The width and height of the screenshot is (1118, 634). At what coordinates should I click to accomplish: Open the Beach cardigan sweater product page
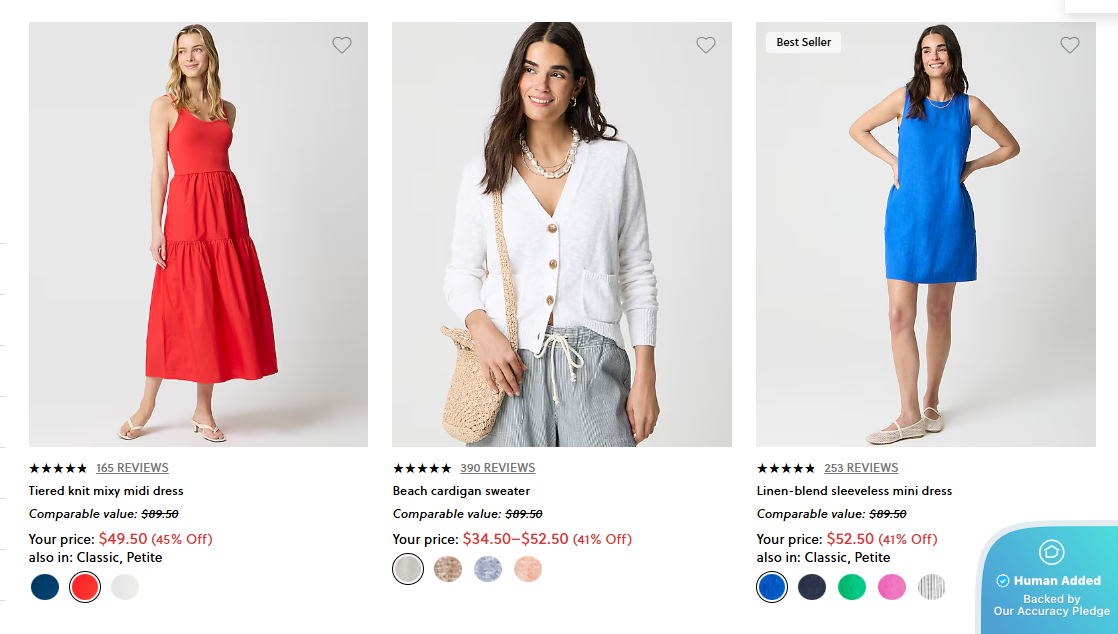[x=461, y=490]
